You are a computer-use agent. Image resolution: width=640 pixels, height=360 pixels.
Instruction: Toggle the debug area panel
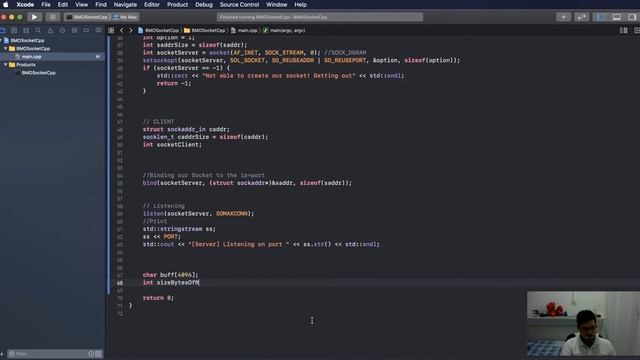pos(616,17)
